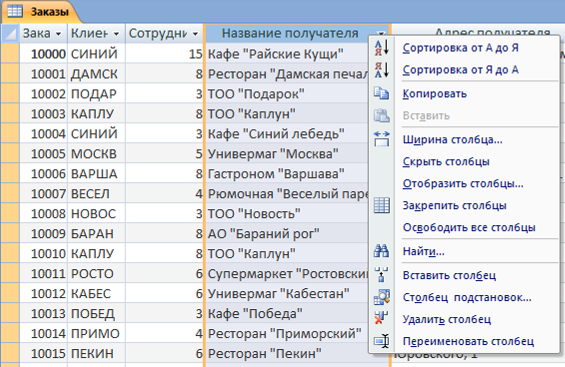Click the sort Я to A icon

tap(381, 70)
